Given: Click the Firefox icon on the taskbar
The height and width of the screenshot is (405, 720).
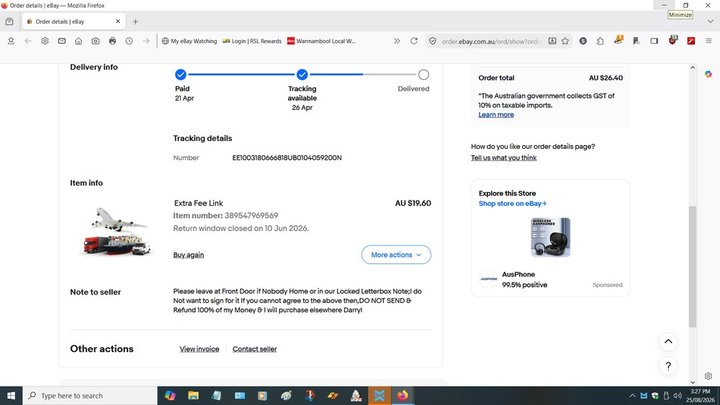Looking at the screenshot, I should pyautogui.click(x=403, y=395).
